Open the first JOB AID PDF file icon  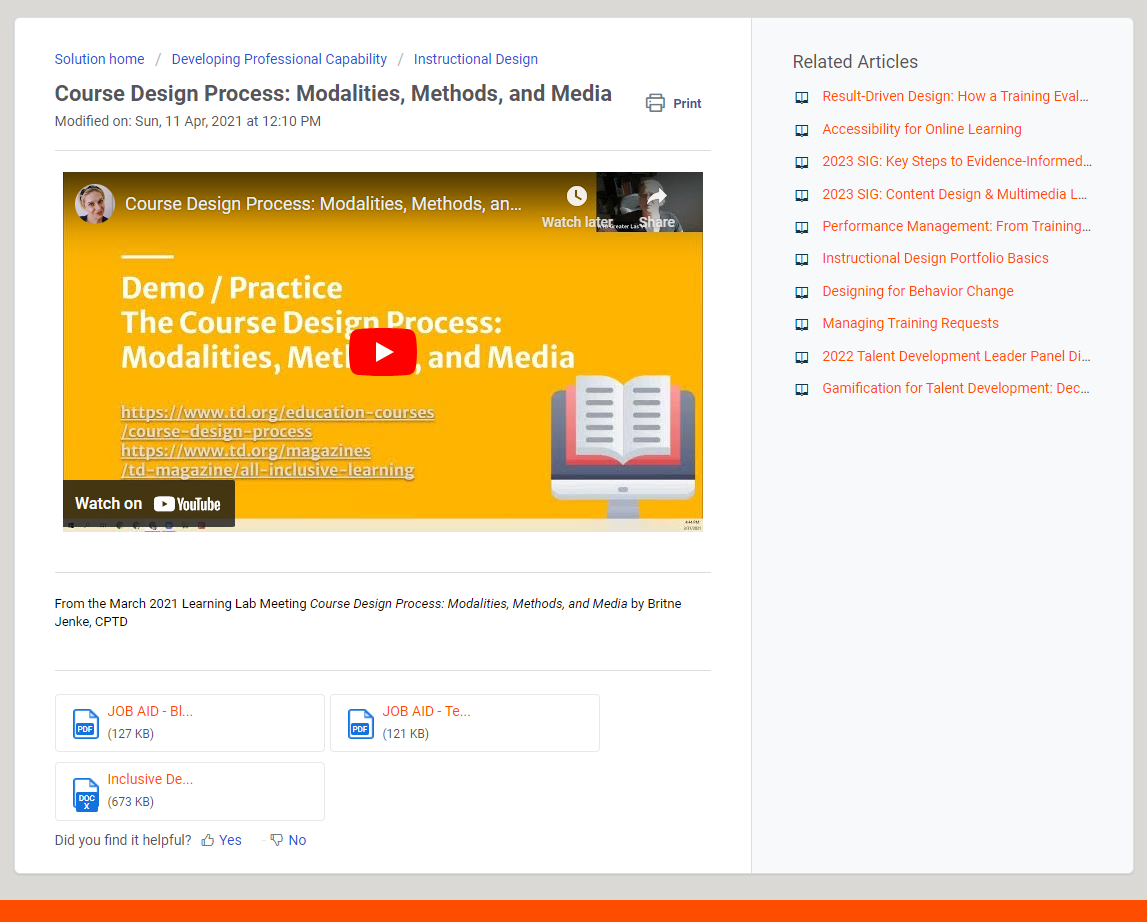tap(86, 723)
